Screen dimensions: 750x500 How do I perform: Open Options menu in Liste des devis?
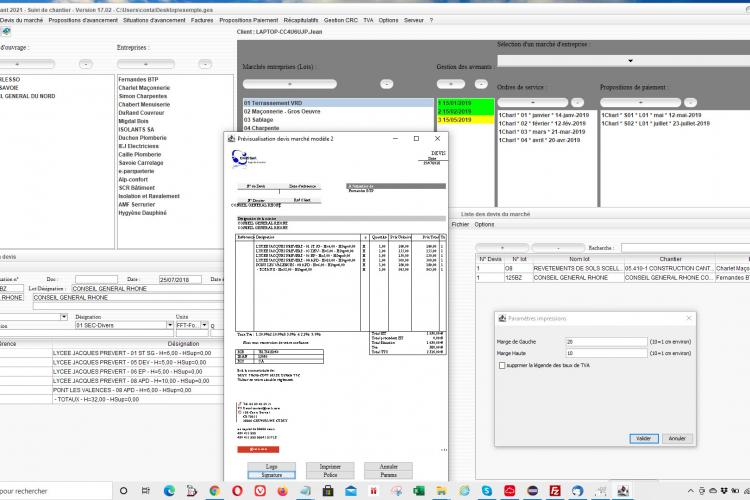[x=484, y=224]
